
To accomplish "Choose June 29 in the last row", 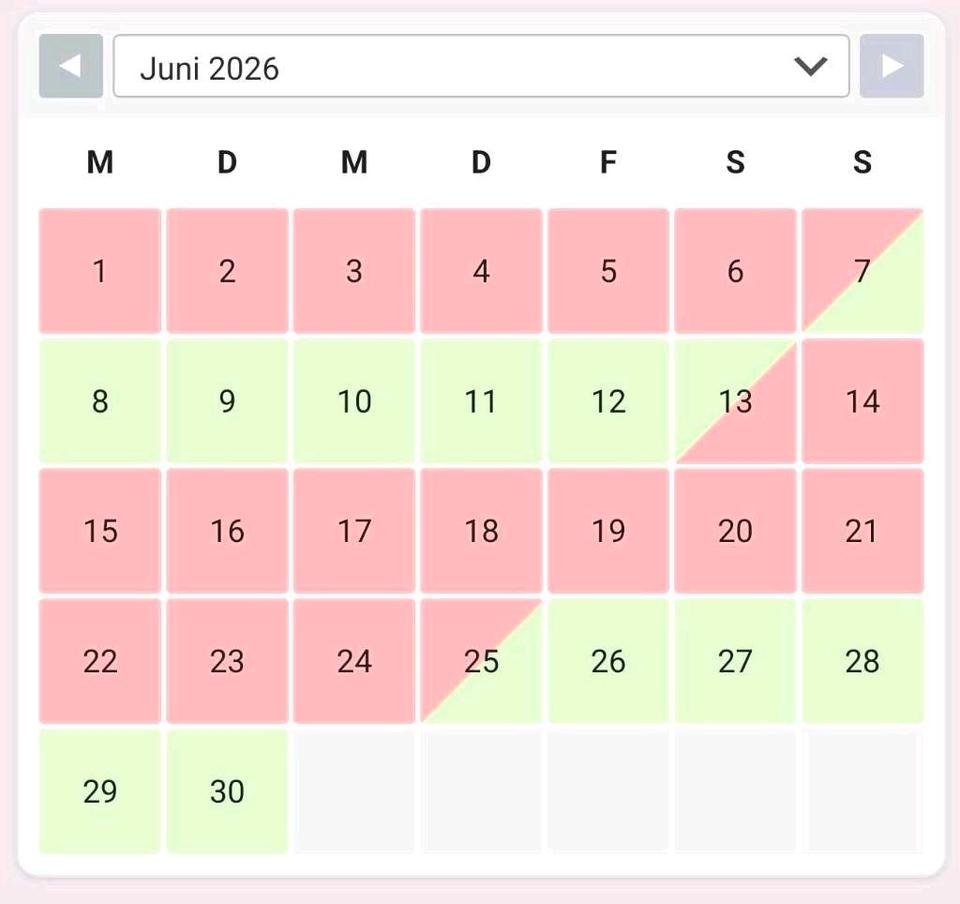I will (x=100, y=791).
